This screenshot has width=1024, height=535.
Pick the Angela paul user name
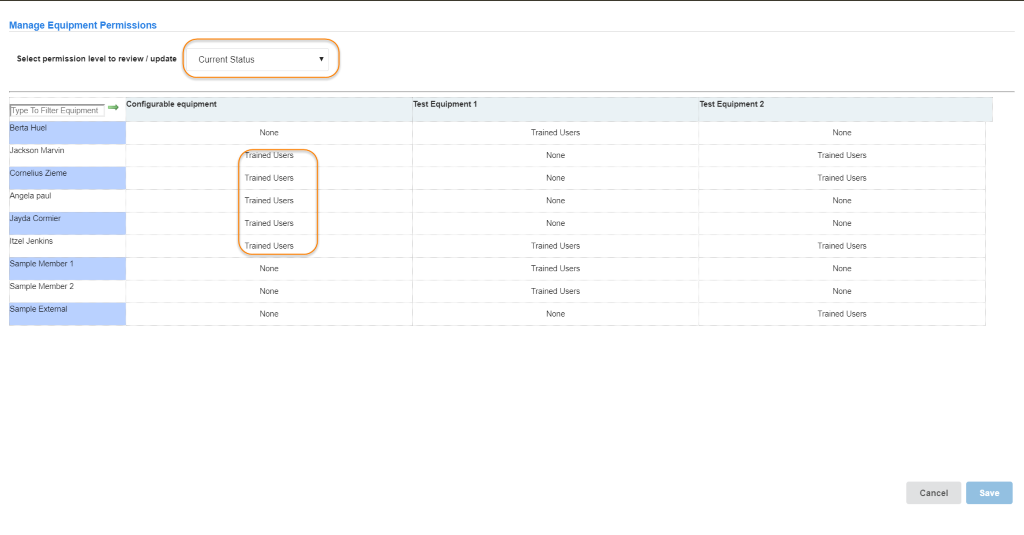[32, 196]
